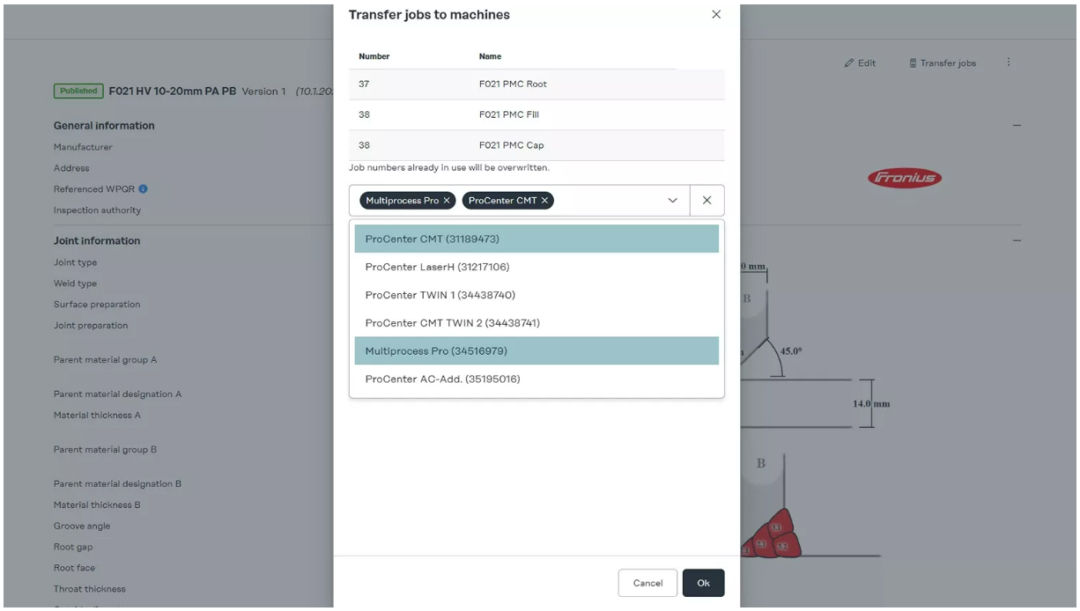The width and height of the screenshot is (1080, 611).
Task: Select ProCenter LaserH (31217106) option
Action: 536,267
